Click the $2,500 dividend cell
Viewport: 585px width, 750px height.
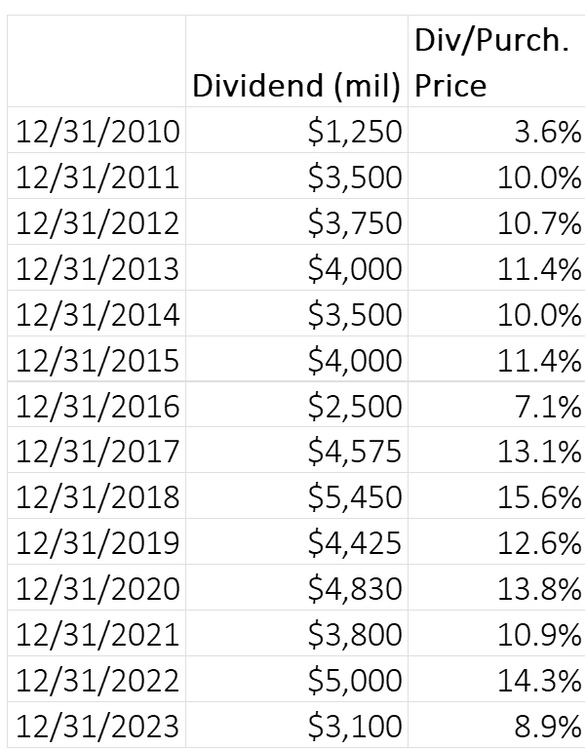tap(297, 405)
